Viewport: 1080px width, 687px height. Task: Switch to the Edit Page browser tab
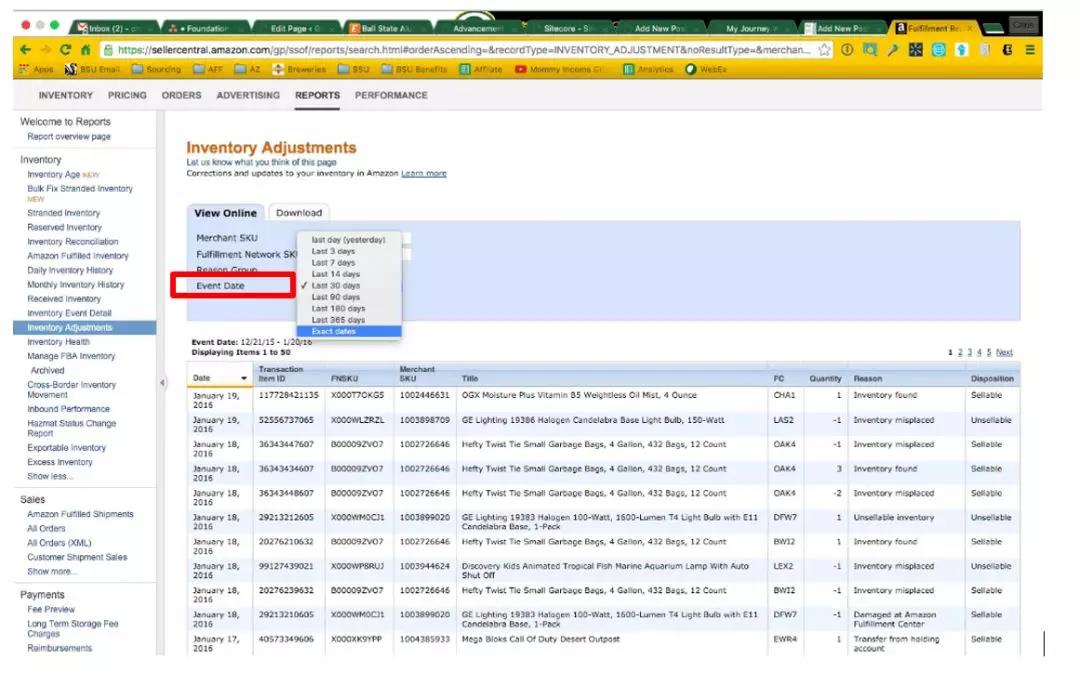point(295,28)
